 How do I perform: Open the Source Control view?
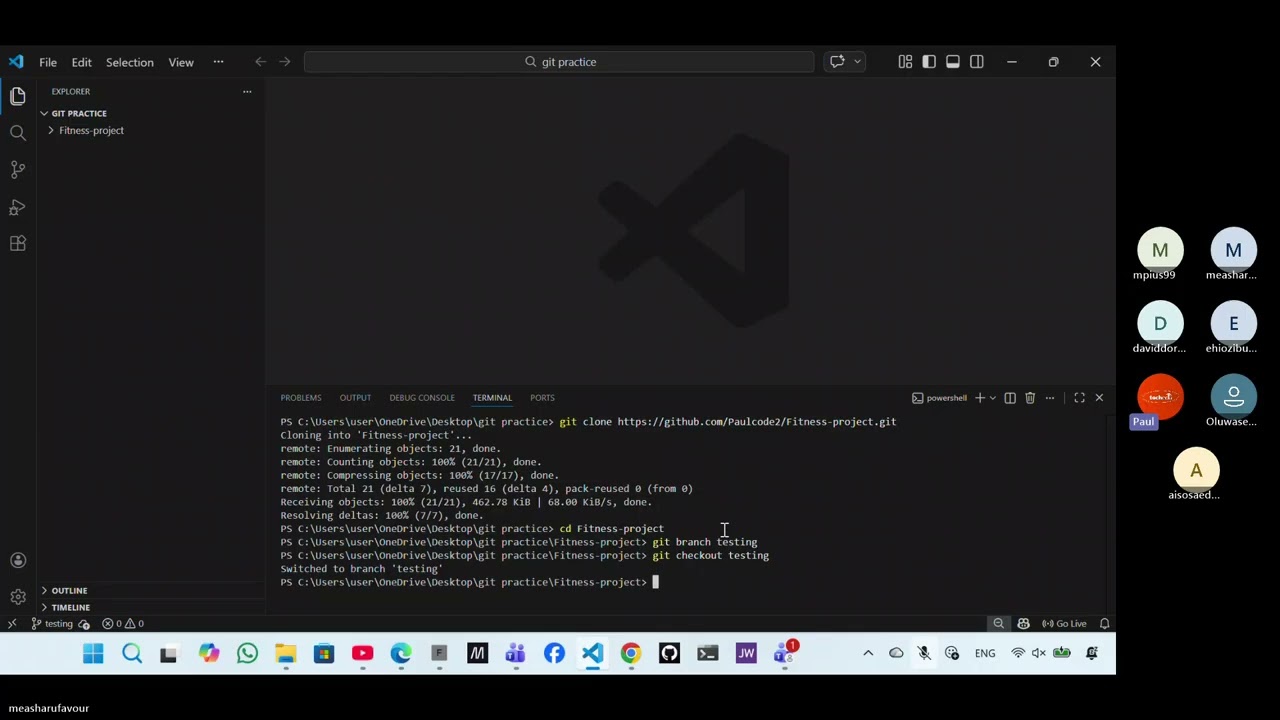pyautogui.click(x=17, y=170)
